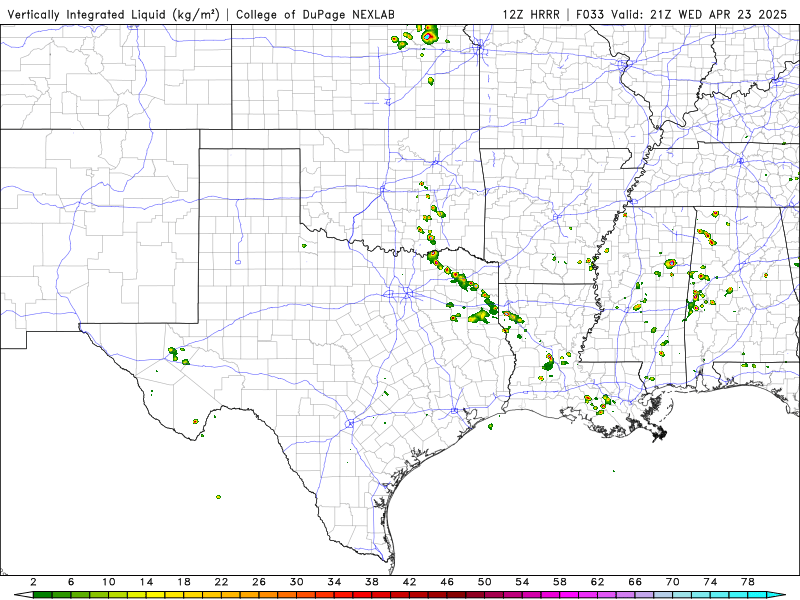Click the "10" color scale value
The image size is (800, 600).
pyautogui.click(x=109, y=582)
